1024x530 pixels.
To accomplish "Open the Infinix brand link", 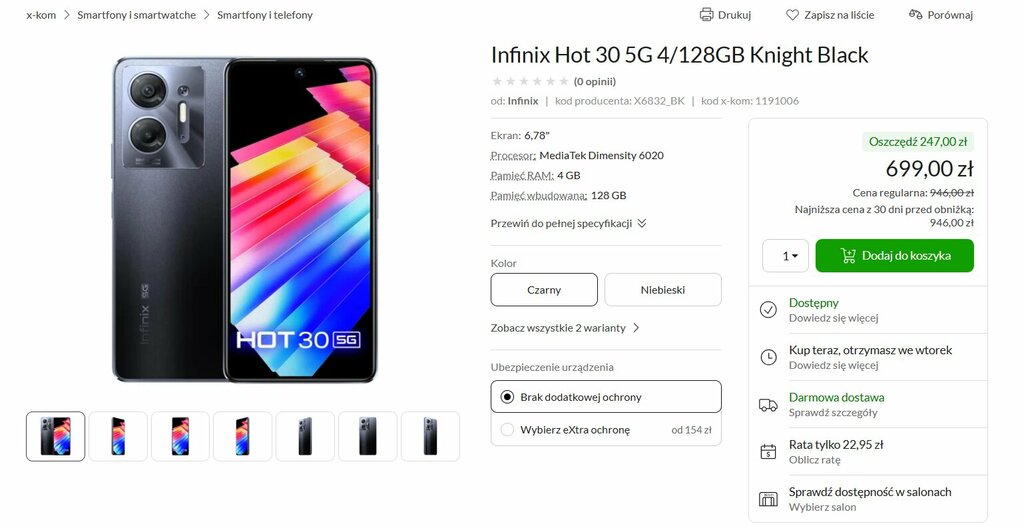I will point(523,101).
